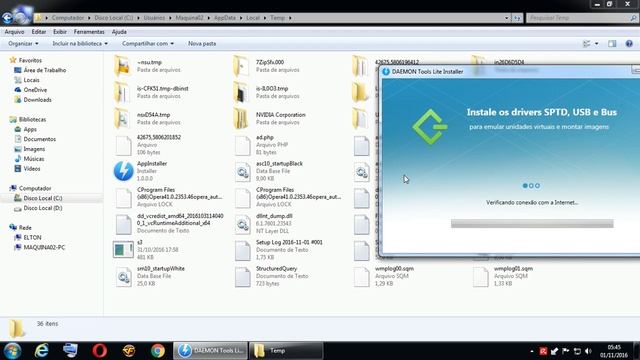
Task: Click the Nova pasta button
Action: [202, 43]
